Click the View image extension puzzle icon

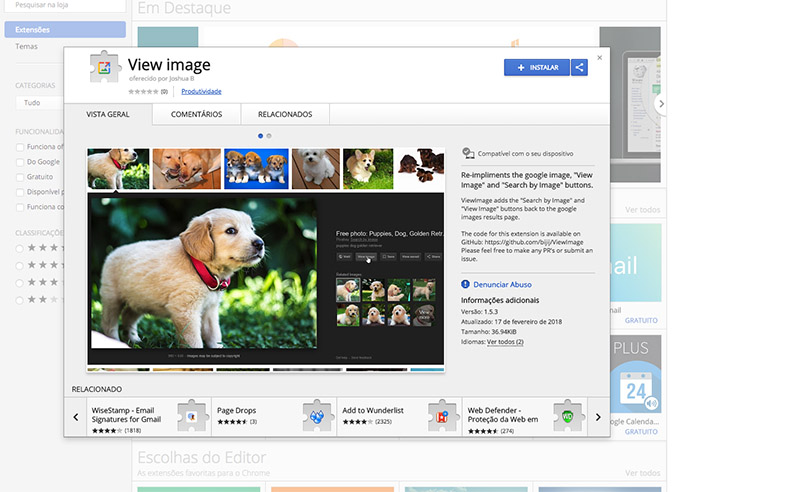click(104, 67)
